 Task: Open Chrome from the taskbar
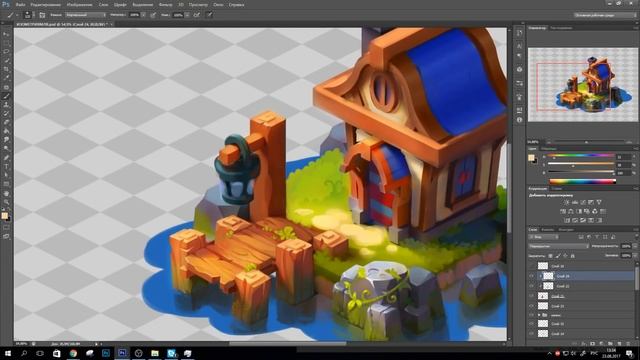(73, 353)
